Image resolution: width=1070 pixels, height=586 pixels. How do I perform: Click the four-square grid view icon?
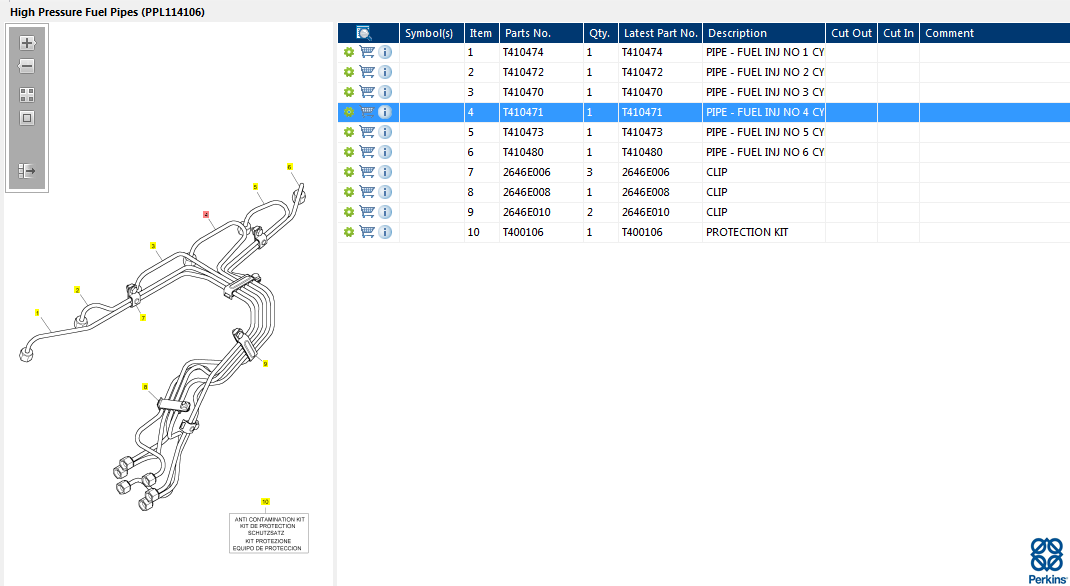pos(27,95)
